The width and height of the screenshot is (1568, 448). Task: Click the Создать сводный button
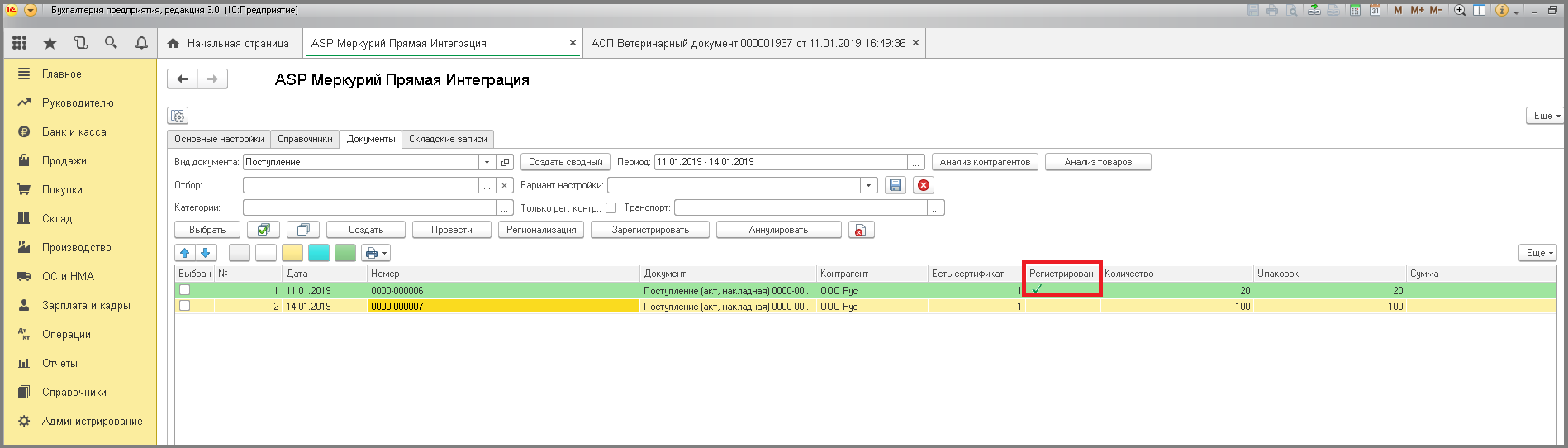[x=566, y=162]
